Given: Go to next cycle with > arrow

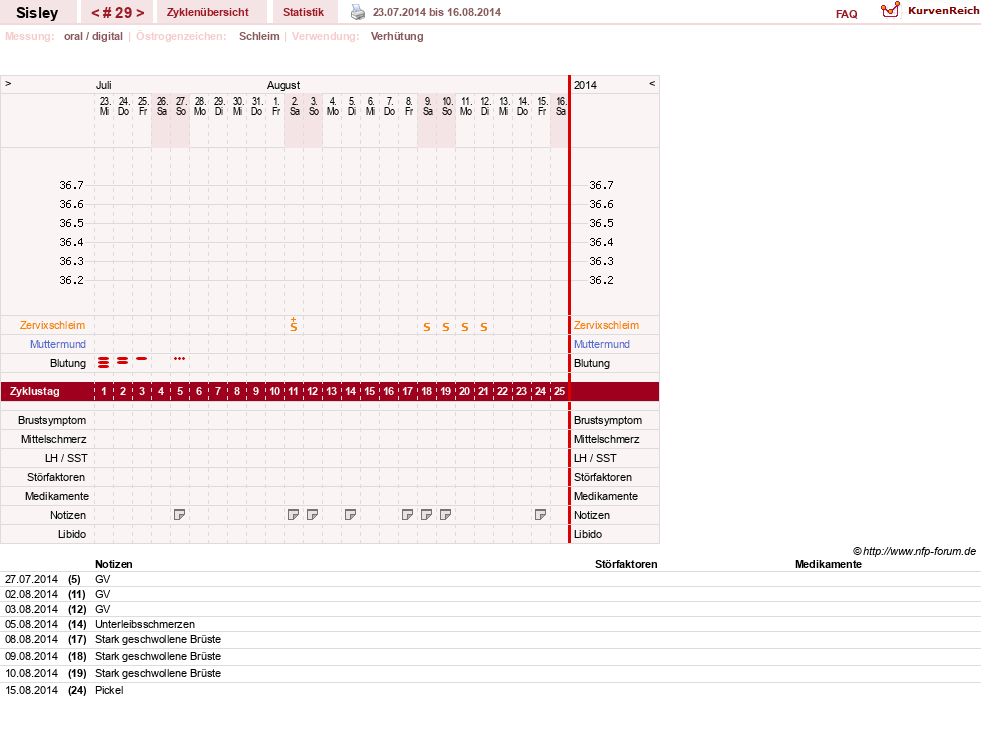Looking at the screenshot, I should [x=140, y=13].
